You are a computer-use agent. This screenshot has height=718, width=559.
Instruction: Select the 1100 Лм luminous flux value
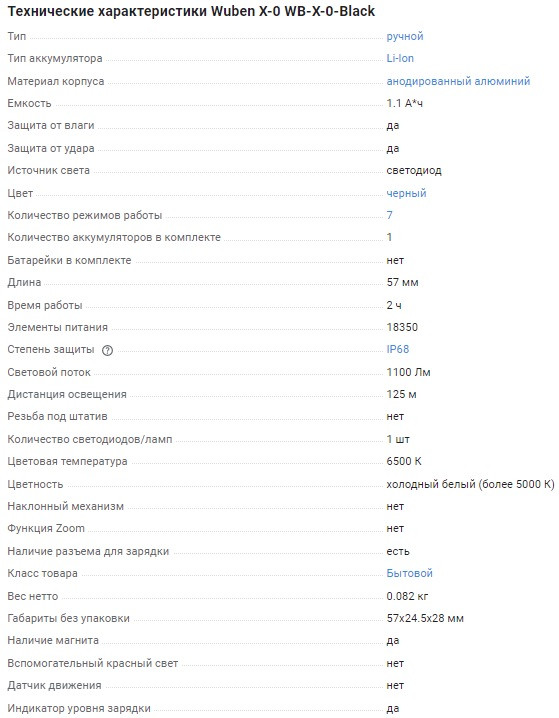click(408, 372)
